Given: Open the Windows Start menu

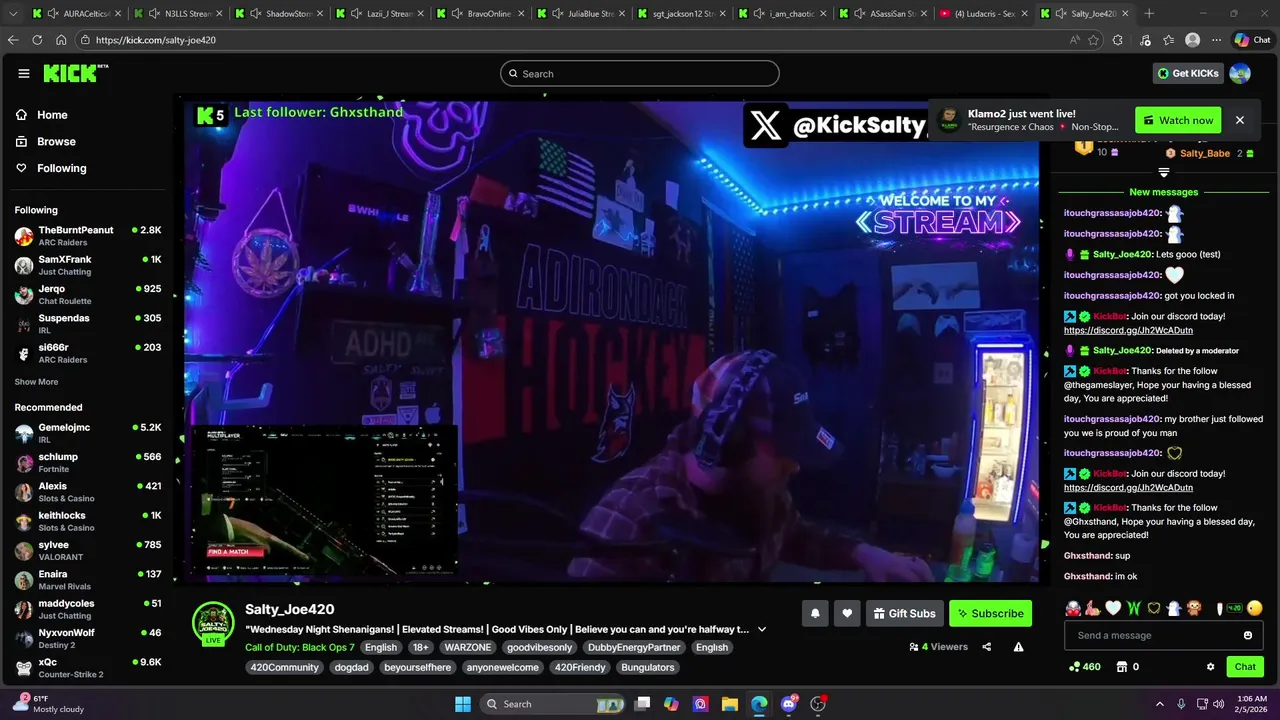Looking at the screenshot, I should 463,704.
